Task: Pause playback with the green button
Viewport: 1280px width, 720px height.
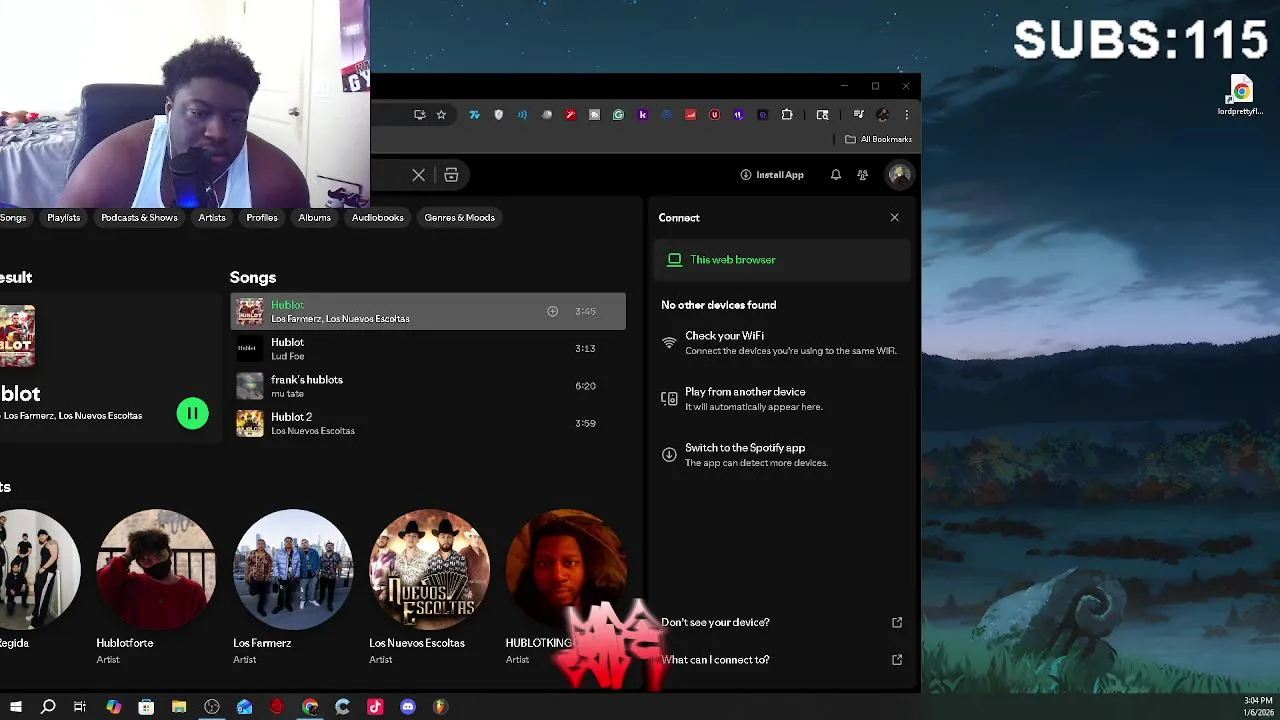Action: coord(192,414)
